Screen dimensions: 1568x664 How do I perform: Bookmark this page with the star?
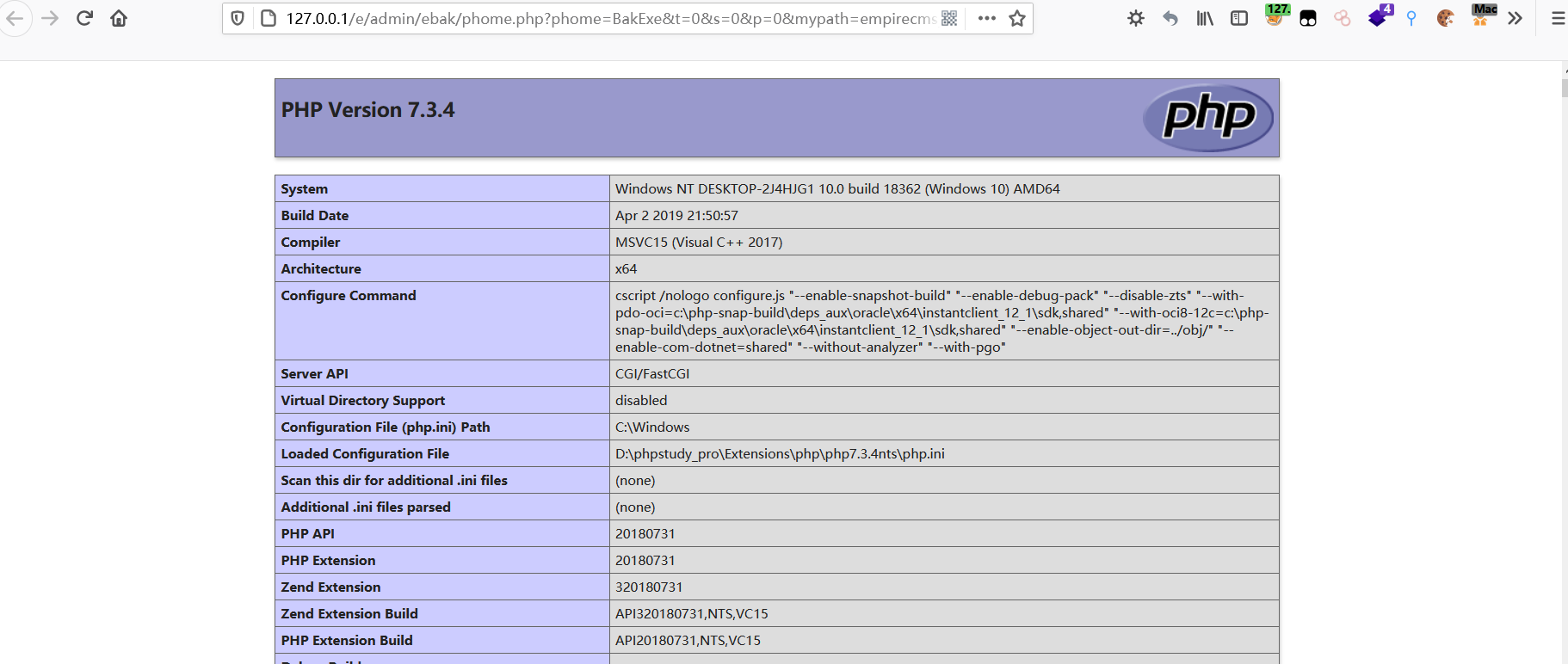point(1017,18)
